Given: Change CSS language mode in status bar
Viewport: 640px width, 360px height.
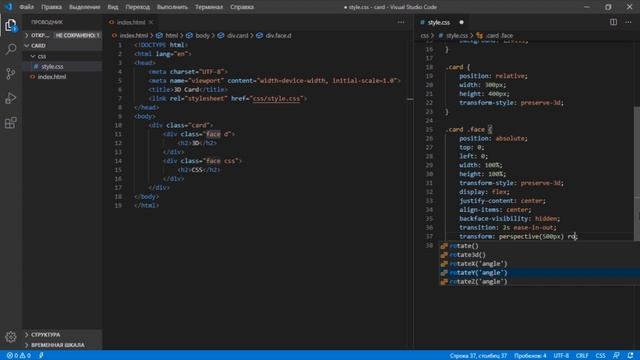Looking at the screenshot, I should (600, 356).
